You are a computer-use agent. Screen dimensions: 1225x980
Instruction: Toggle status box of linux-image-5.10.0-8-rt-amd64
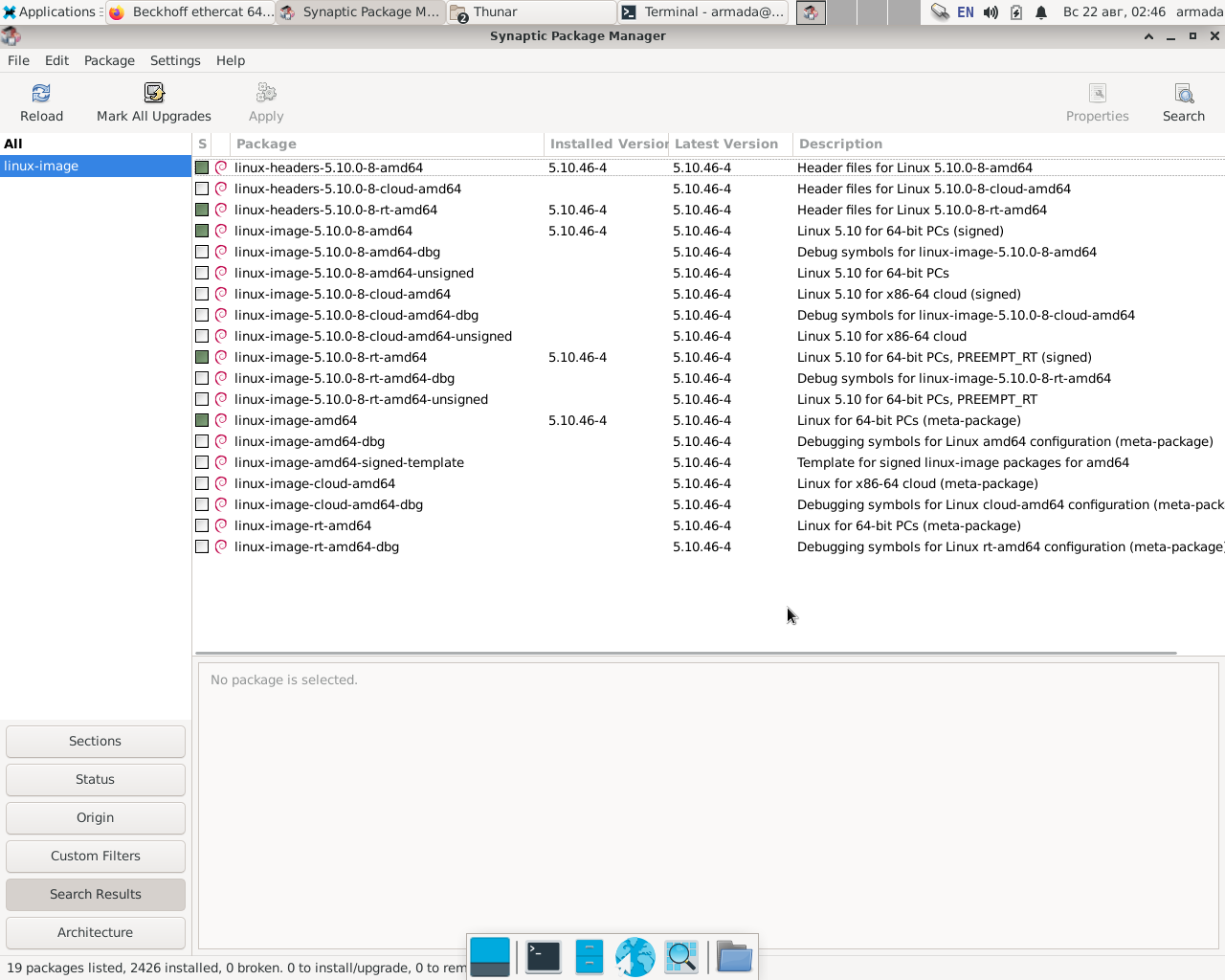click(x=202, y=357)
